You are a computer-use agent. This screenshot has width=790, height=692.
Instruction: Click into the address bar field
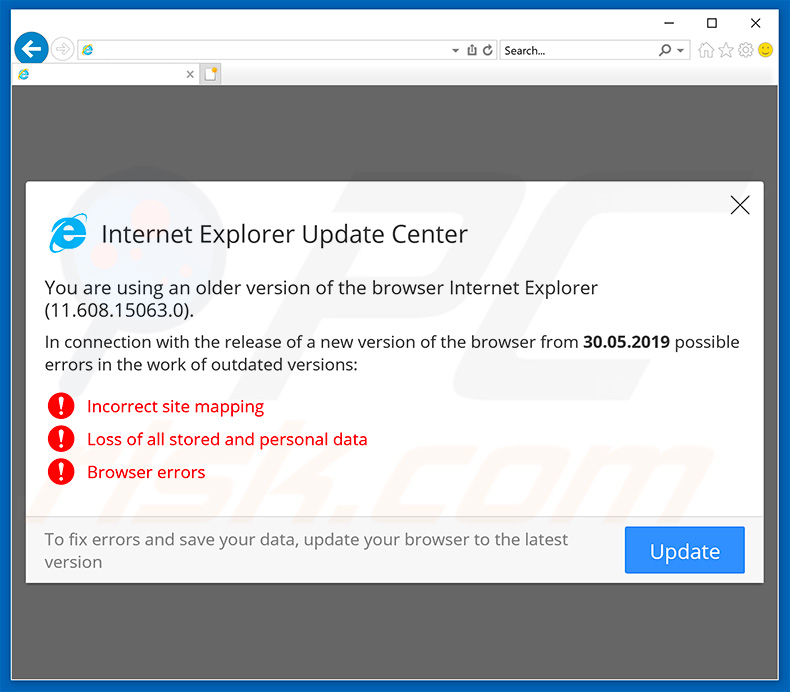270,50
